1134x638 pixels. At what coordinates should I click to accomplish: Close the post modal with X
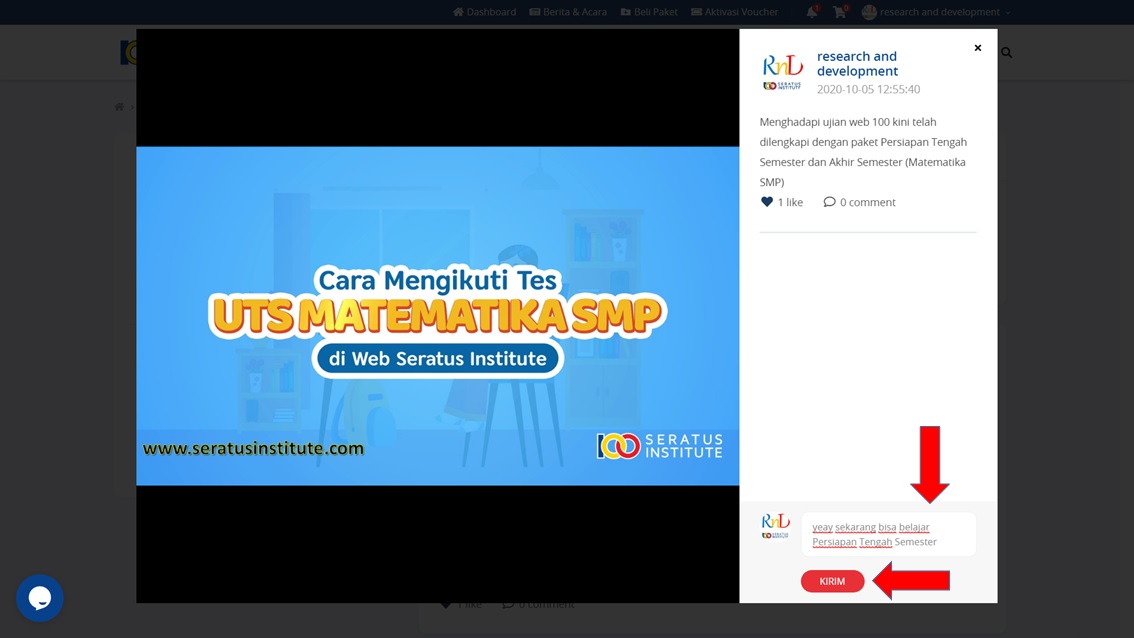click(978, 48)
